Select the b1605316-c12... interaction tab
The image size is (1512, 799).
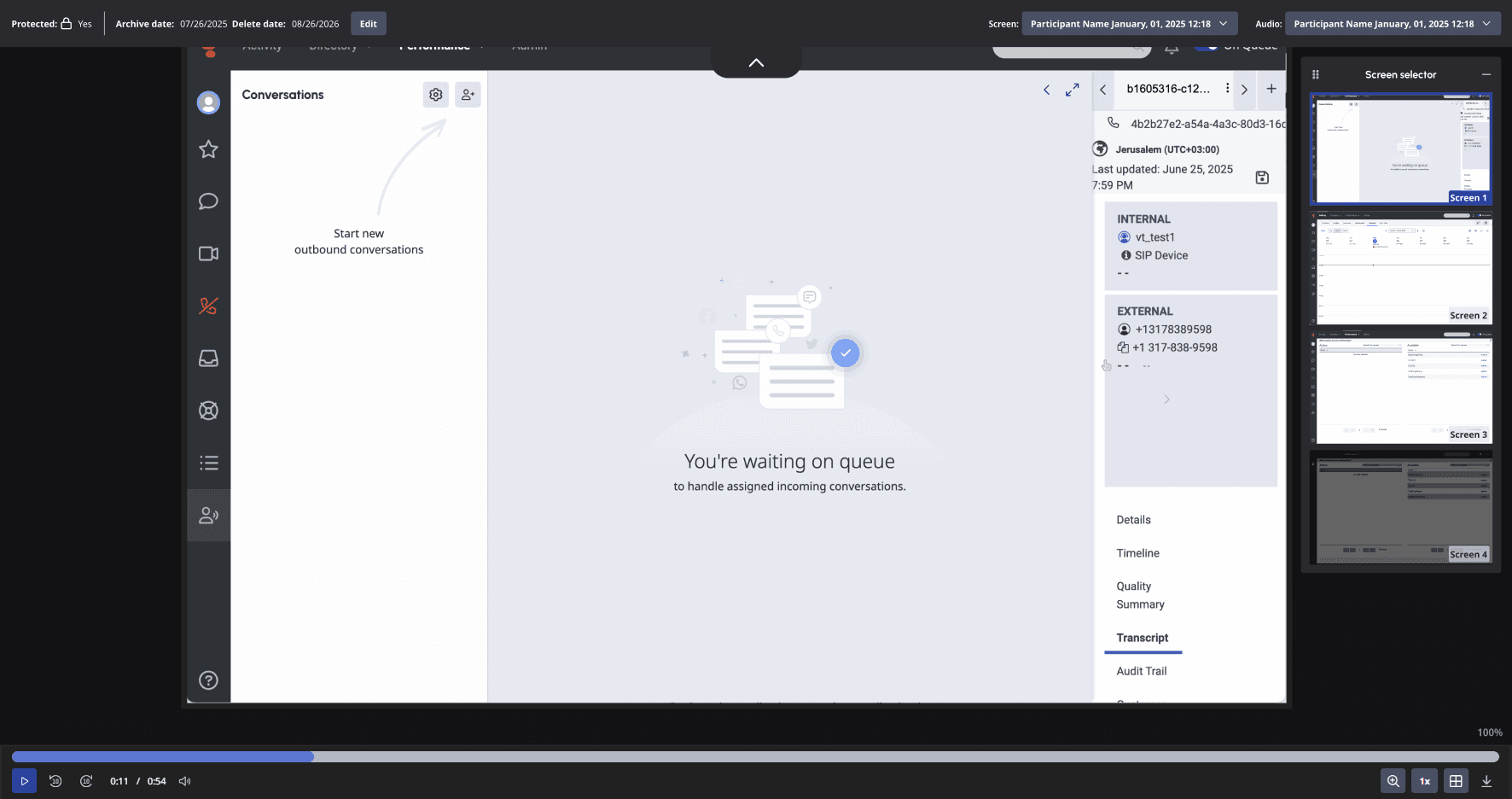coord(1168,89)
